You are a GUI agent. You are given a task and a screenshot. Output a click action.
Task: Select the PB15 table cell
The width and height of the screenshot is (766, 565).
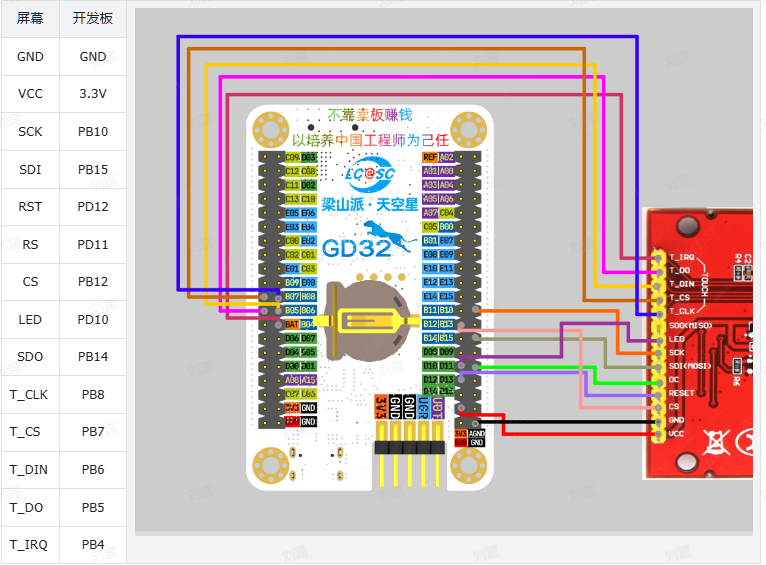click(93, 169)
